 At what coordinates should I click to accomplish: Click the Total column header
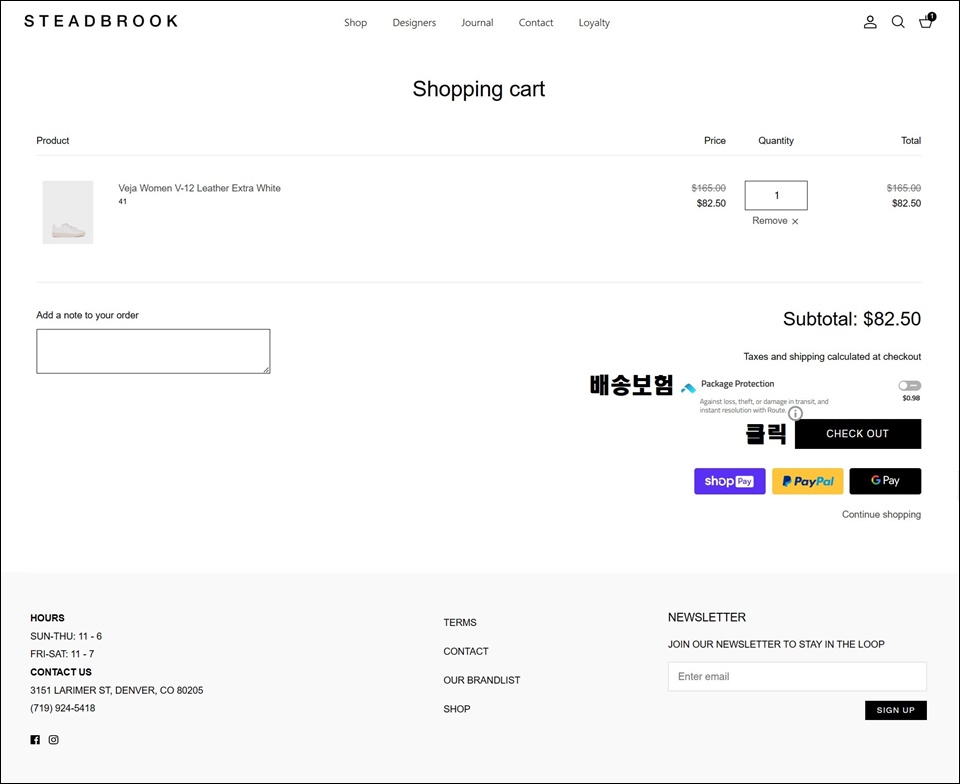(911, 141)
